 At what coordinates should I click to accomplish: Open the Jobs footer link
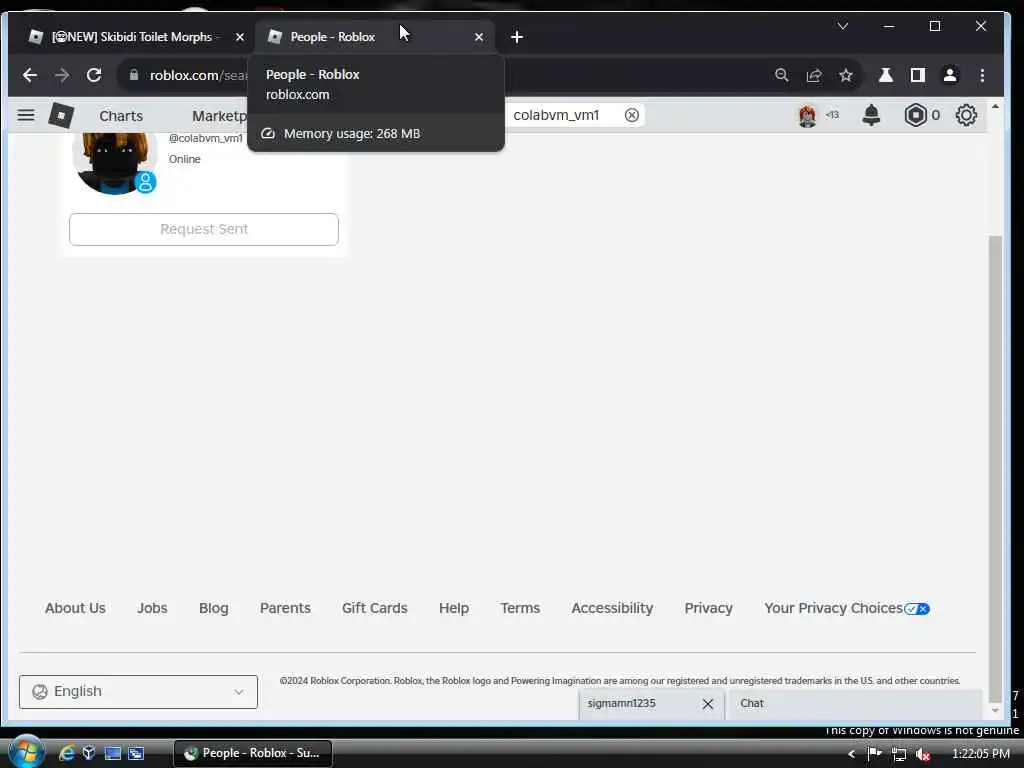[152, 608]
